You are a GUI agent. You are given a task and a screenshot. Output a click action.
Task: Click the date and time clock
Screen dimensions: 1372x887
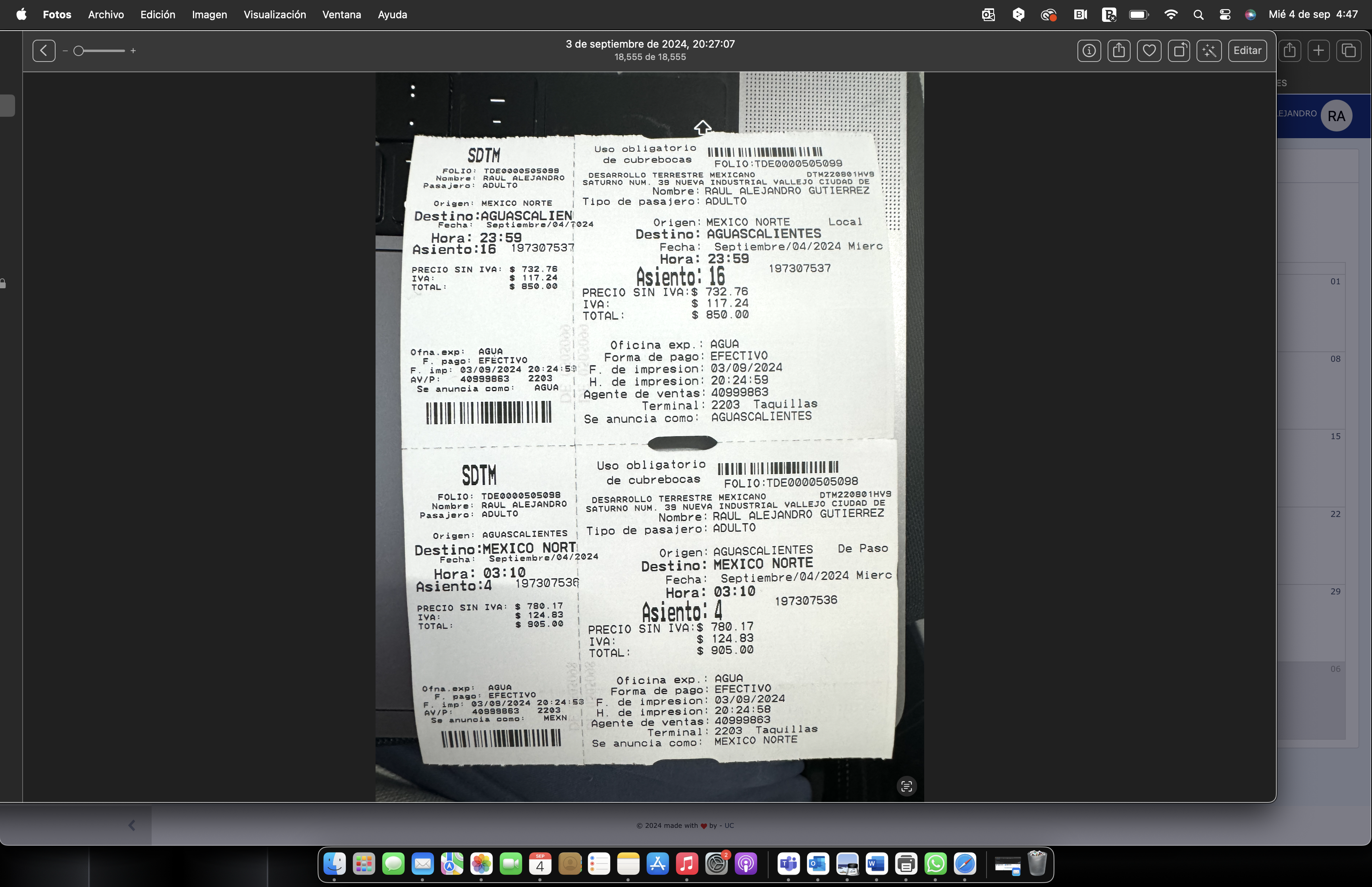tap(1313, 14)
